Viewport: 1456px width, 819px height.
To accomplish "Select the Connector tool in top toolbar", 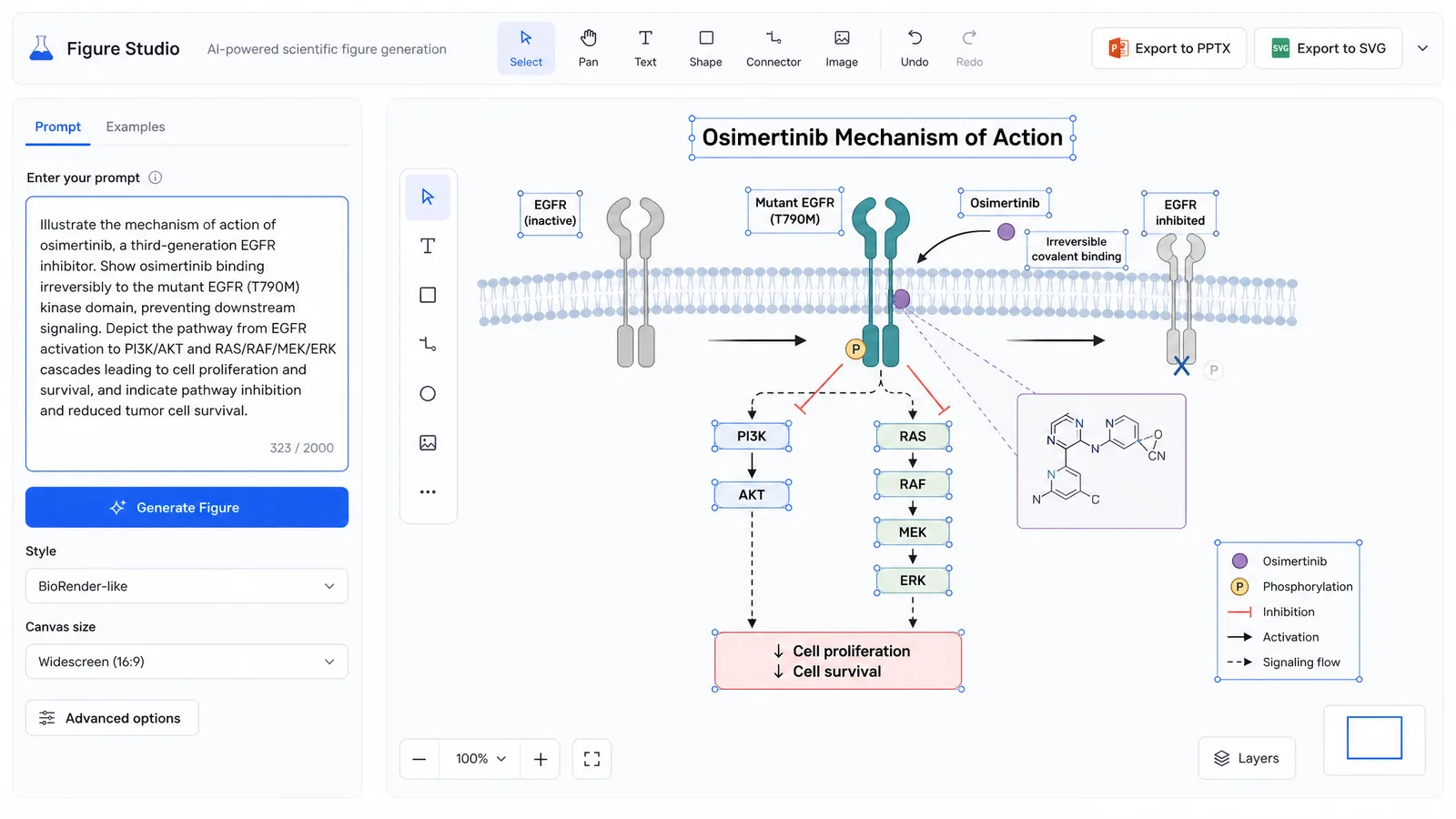I will tap(773, 48).
